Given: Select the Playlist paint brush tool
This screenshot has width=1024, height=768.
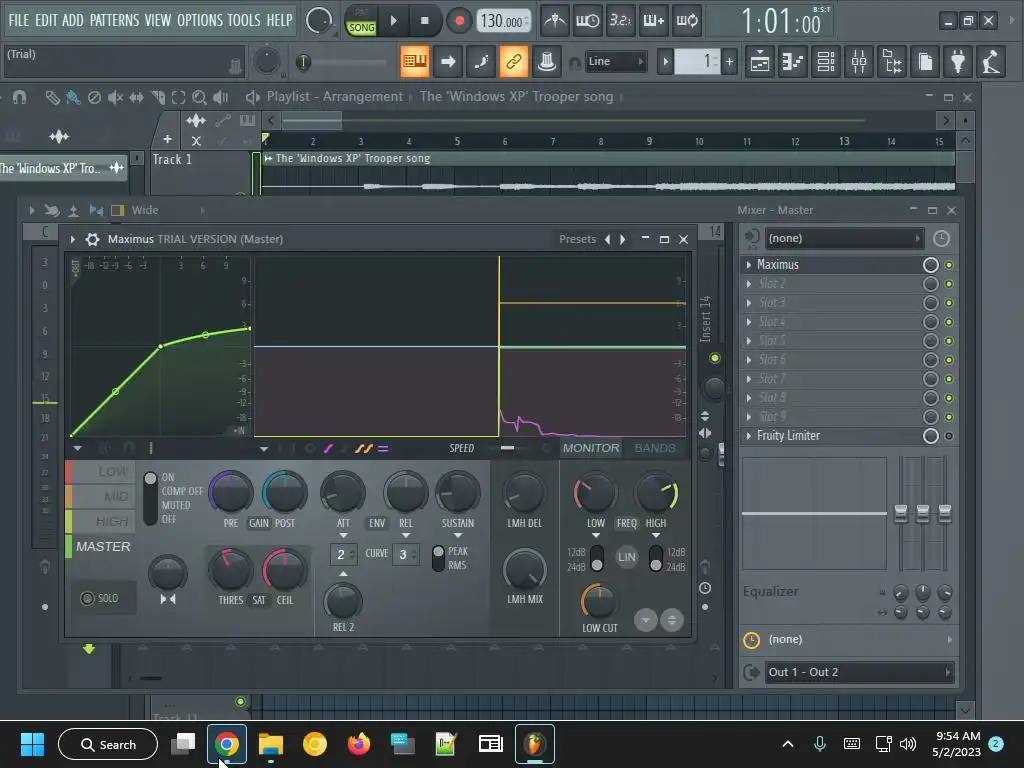Looking at the screenshot, I should [73, 98].
